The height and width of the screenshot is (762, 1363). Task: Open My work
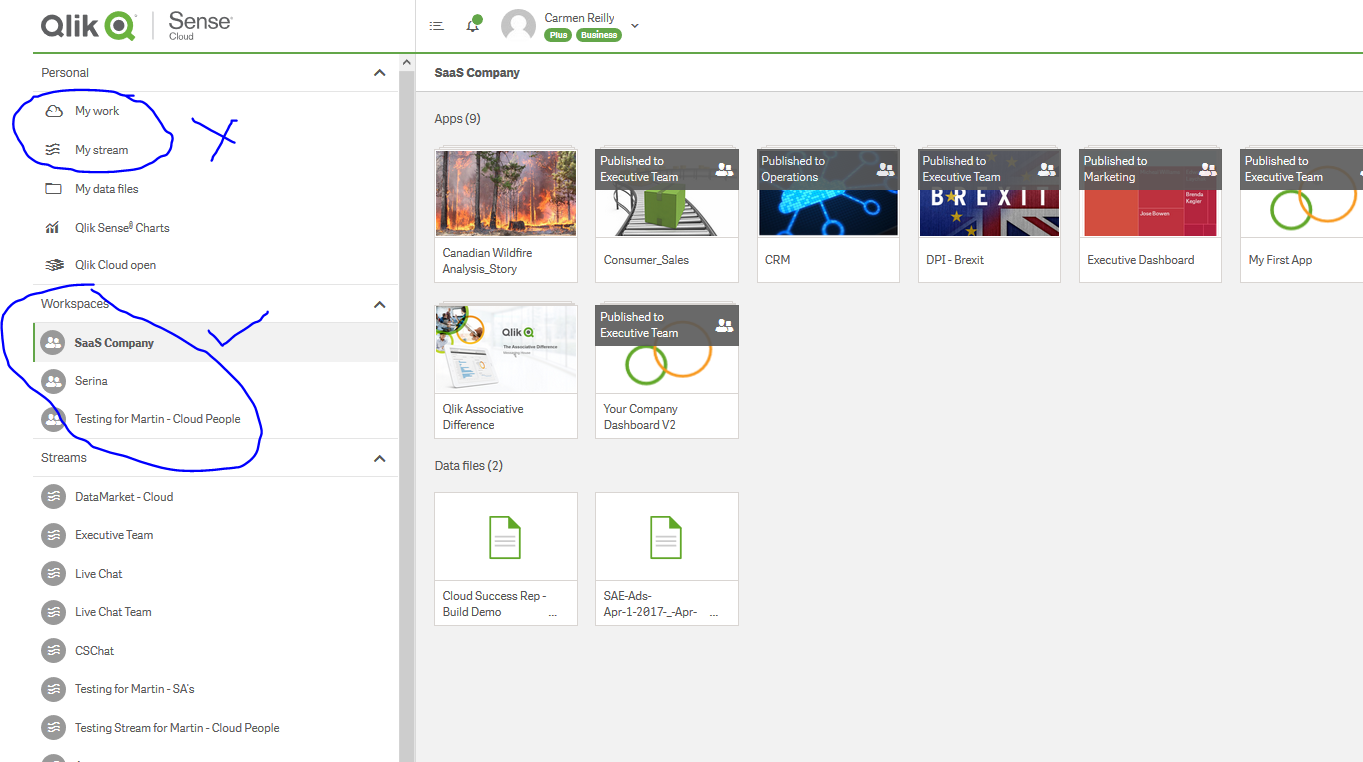click(x=97, y=111)
